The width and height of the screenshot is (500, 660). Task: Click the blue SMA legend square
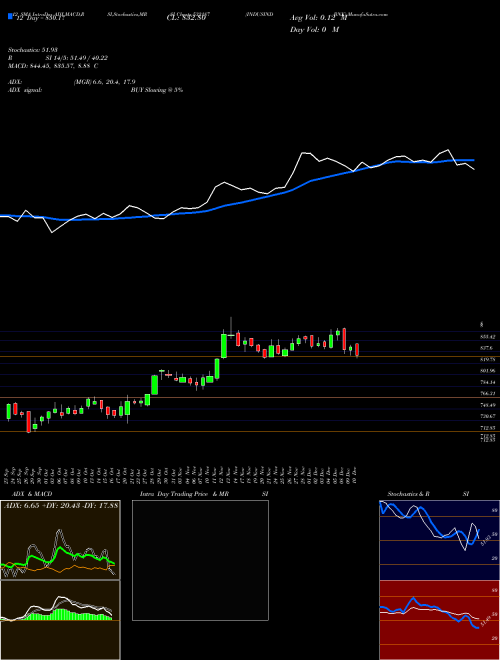(10, 17)
